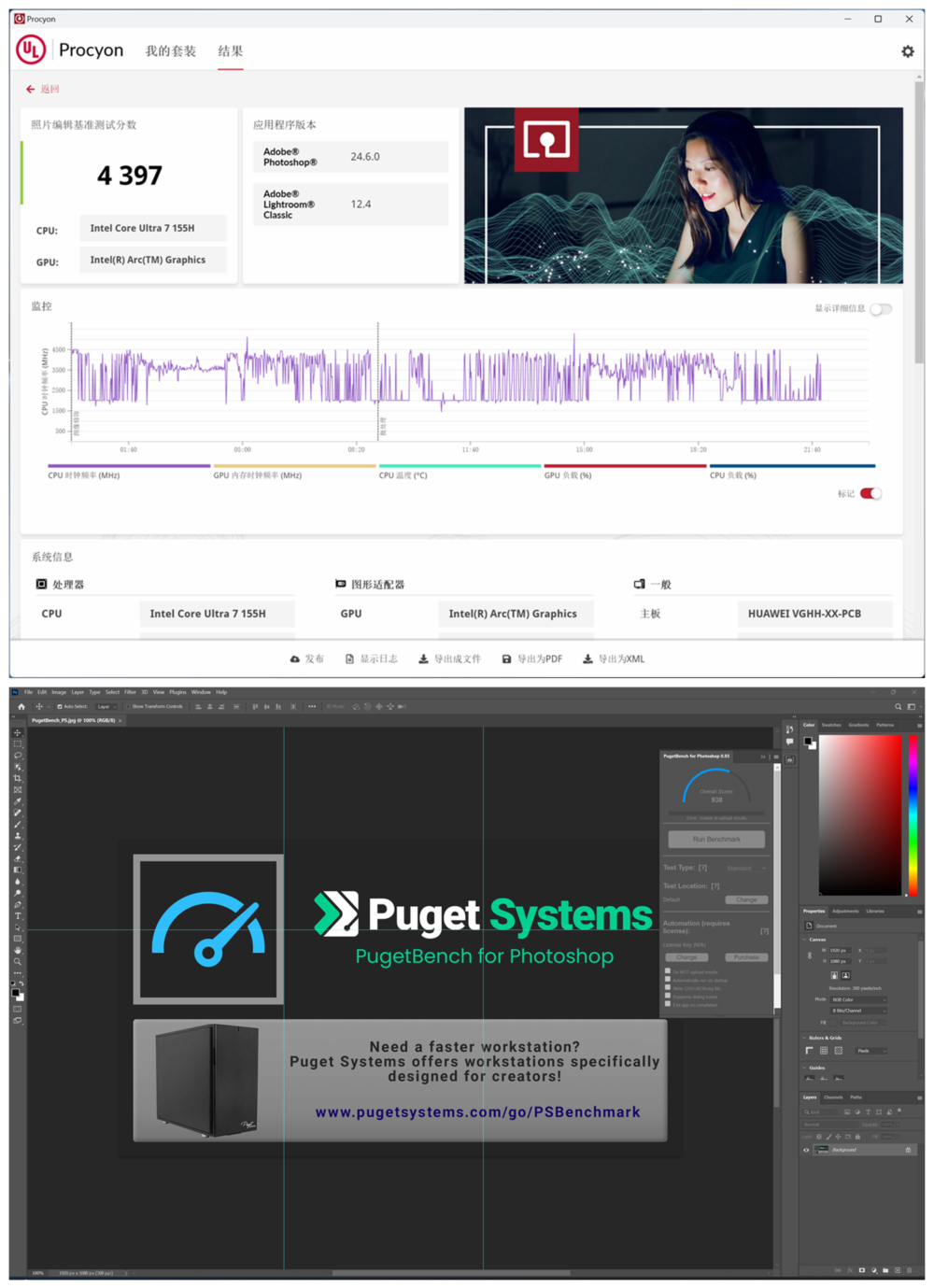934x1288 pixels.
Task: Click canvas width W field
Action: (841, 950)
